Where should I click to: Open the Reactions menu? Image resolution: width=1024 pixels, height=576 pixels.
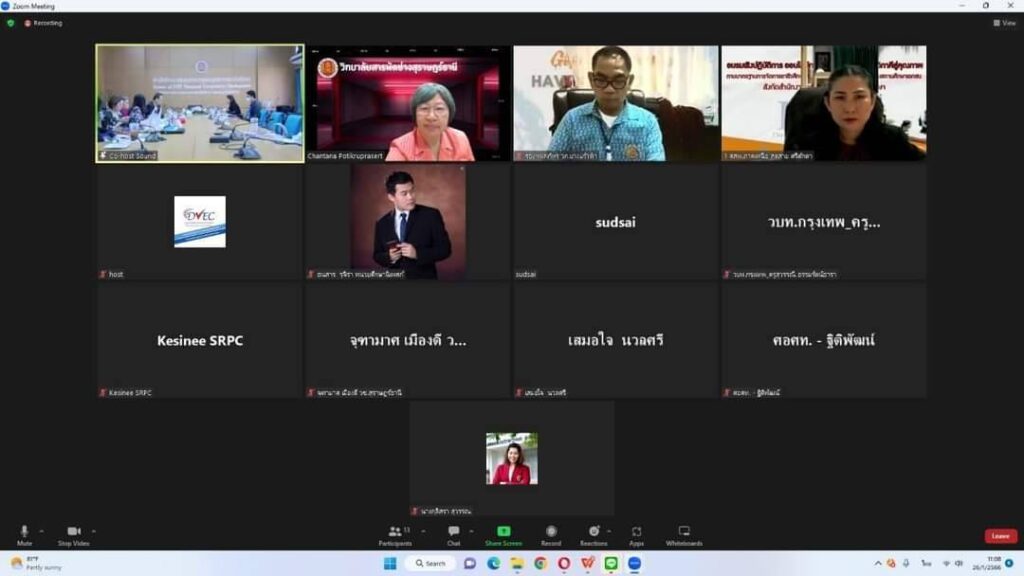point(593,534)
